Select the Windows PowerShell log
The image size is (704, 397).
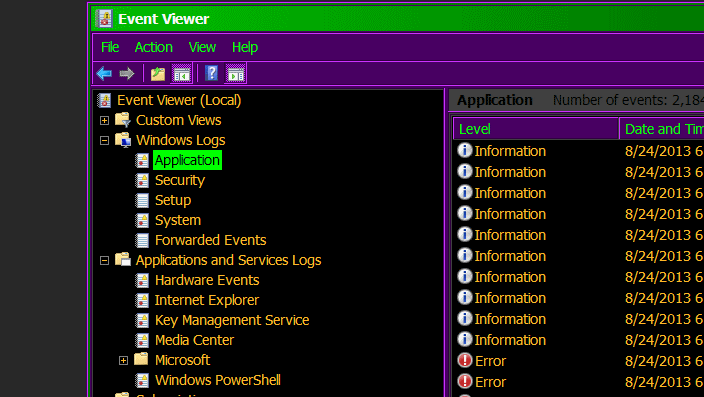(x=218, y=380)
